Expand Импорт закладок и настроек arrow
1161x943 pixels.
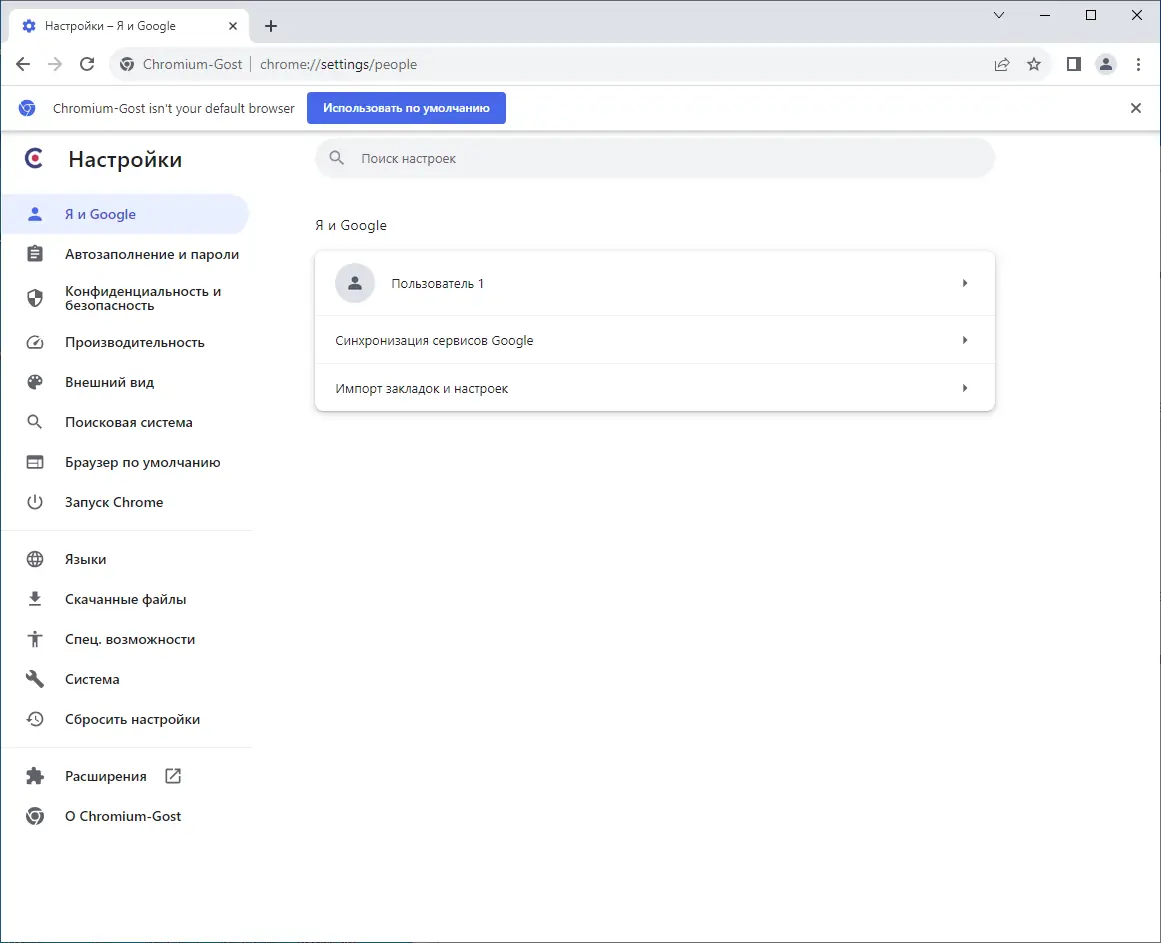point(965,388)
